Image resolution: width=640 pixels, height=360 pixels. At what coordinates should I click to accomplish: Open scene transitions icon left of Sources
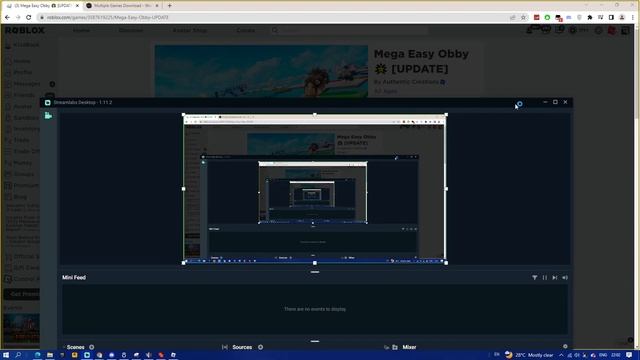(224, 347)
